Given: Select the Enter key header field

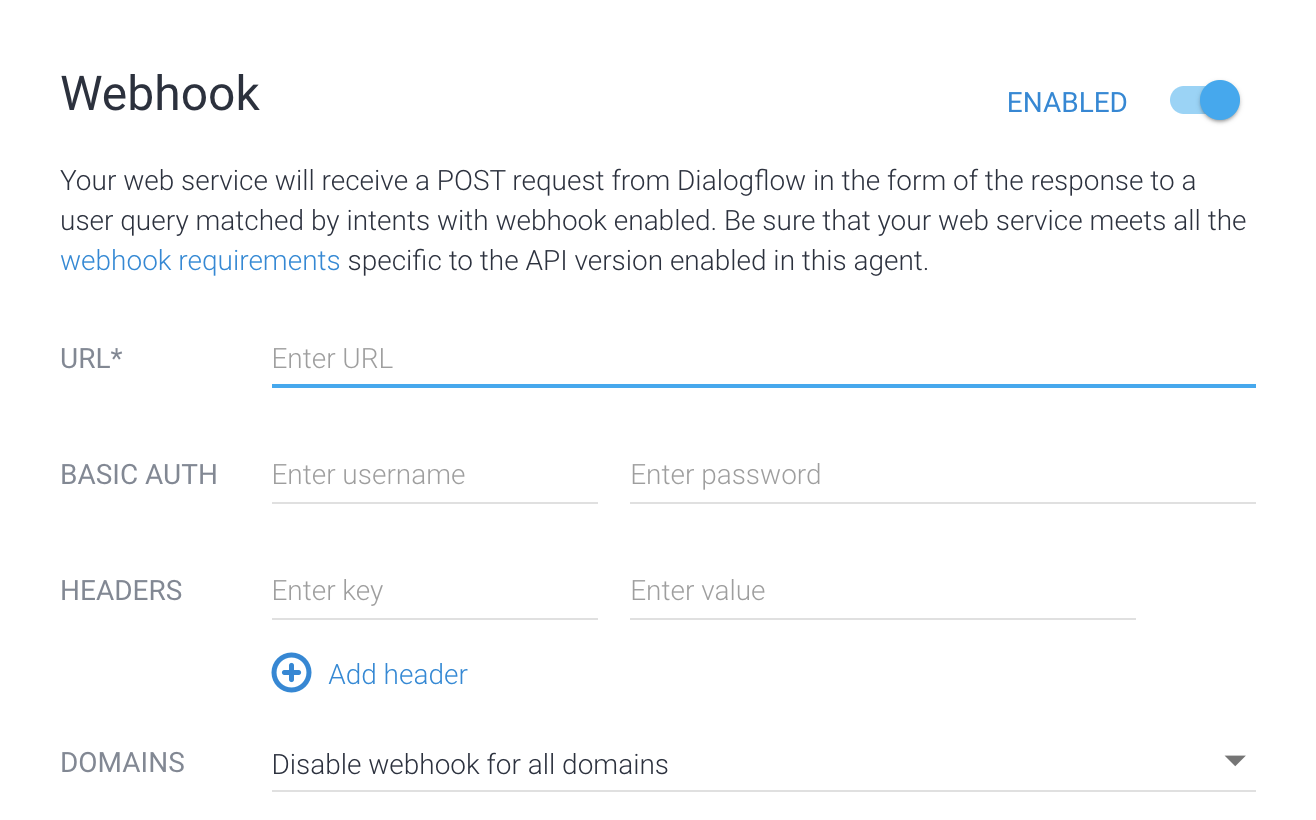Looking at the screenshot, I should [x=430, y=590].
